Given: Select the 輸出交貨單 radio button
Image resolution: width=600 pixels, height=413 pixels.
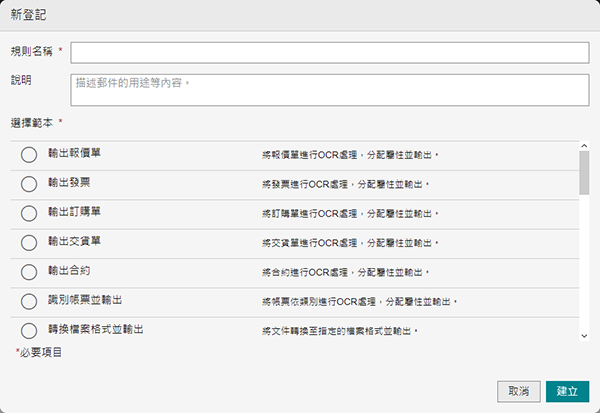Looking at the screenshot, I should [28, 242].
